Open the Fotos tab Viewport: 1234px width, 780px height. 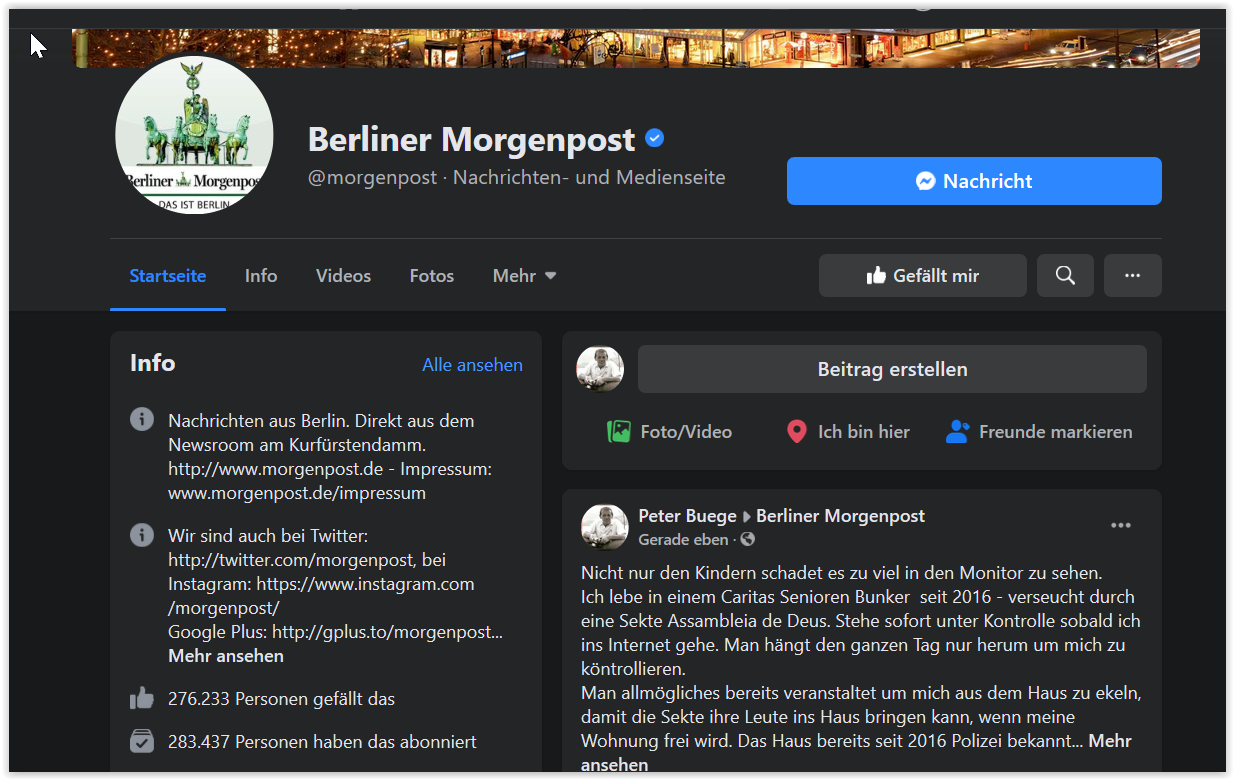[432, 276]
